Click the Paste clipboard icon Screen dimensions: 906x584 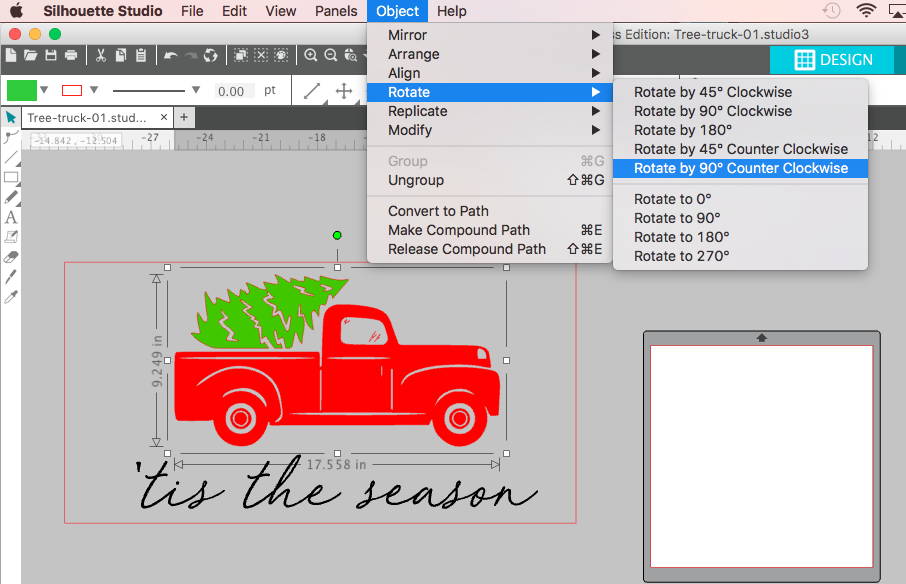[141, 55]
